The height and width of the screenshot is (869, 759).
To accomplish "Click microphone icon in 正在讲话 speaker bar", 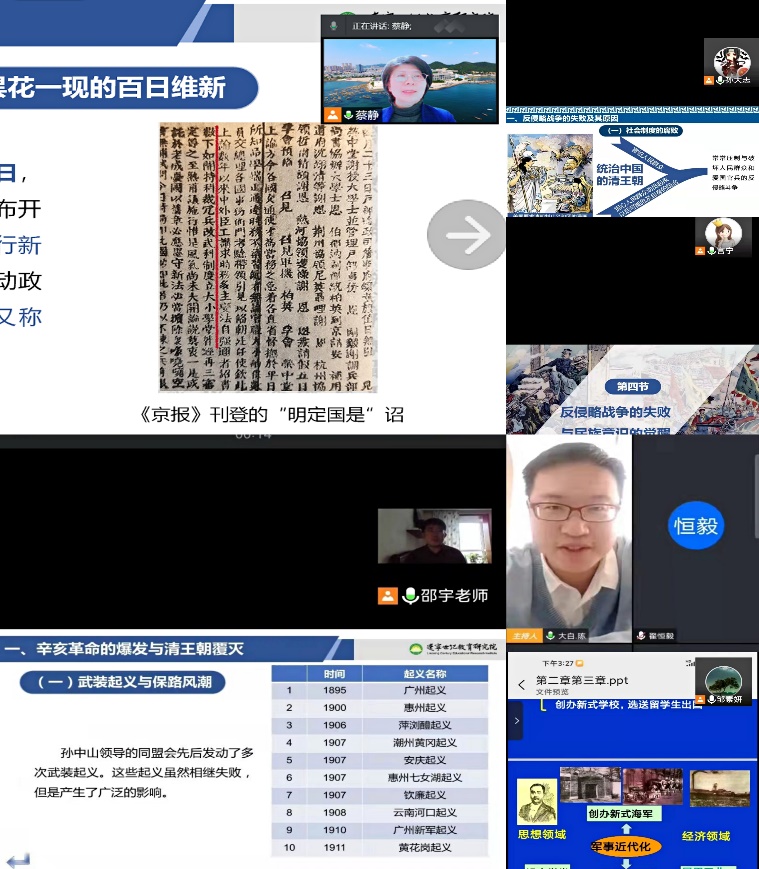I will (x=333, y=27).
